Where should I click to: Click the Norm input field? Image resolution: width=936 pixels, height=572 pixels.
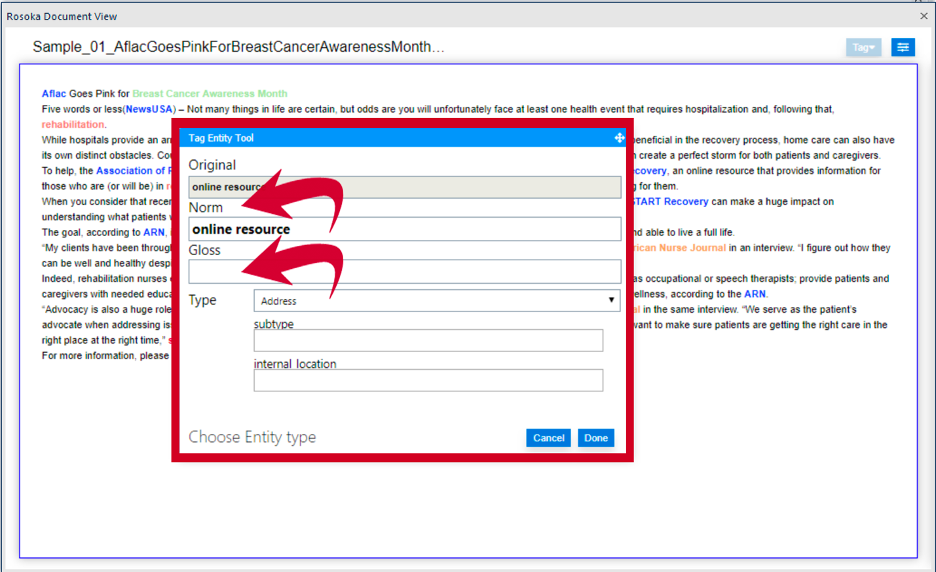405,229
